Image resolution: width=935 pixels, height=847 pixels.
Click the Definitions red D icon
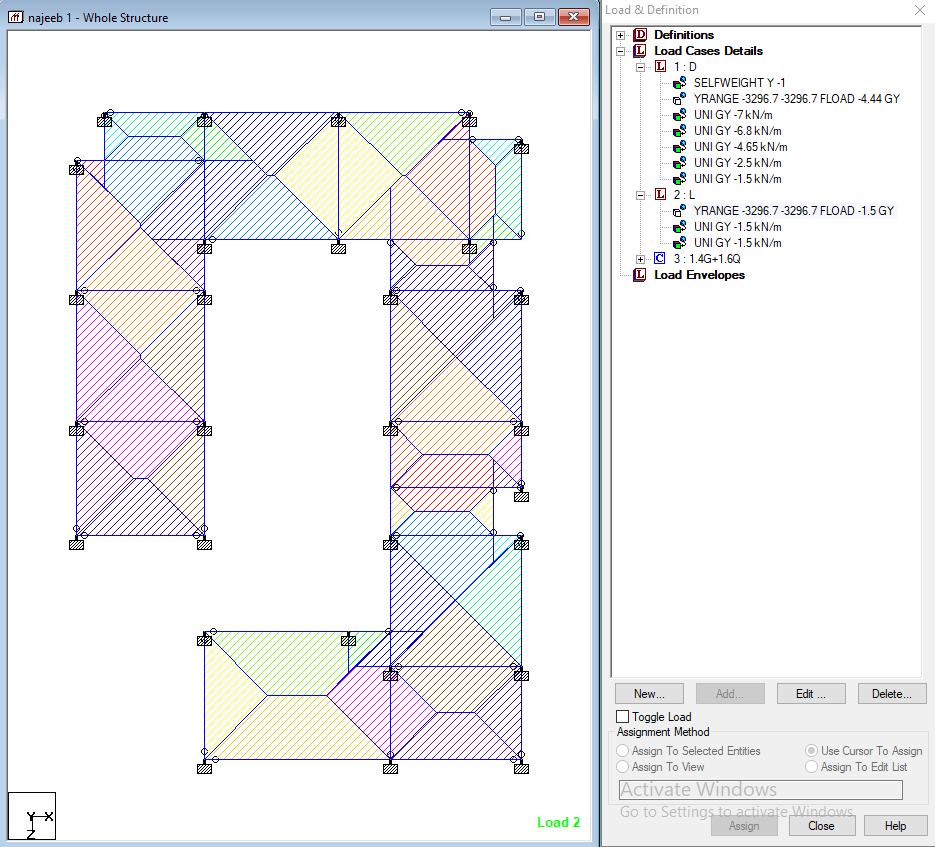[x=640, y=35]
